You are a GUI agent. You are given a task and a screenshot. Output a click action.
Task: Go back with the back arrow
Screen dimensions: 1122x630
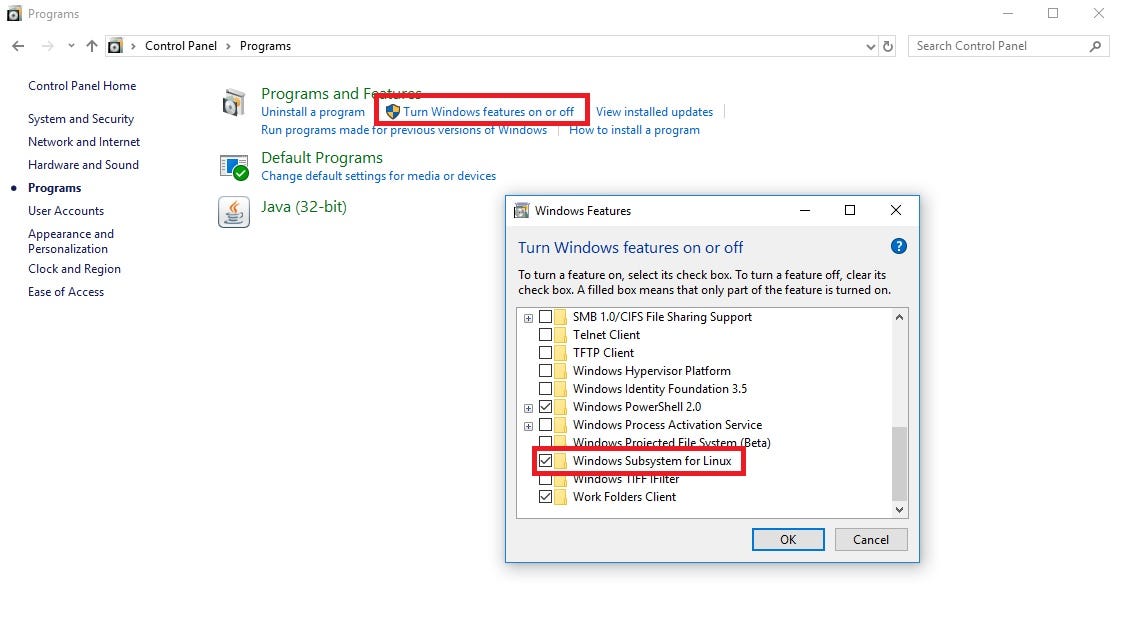point(19,46)
